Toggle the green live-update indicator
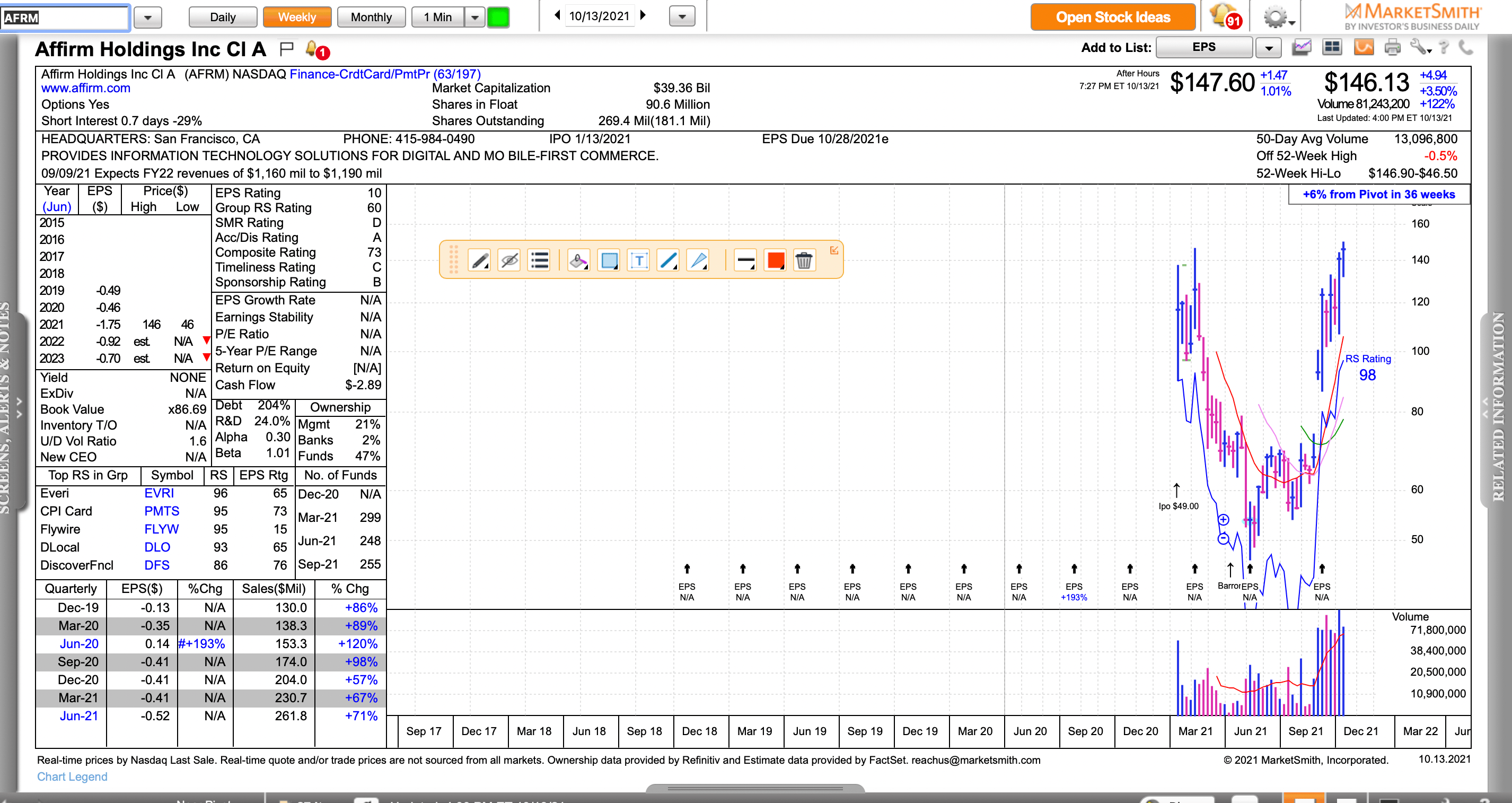Screen dimensions: 1512x803 click(498, 17)
